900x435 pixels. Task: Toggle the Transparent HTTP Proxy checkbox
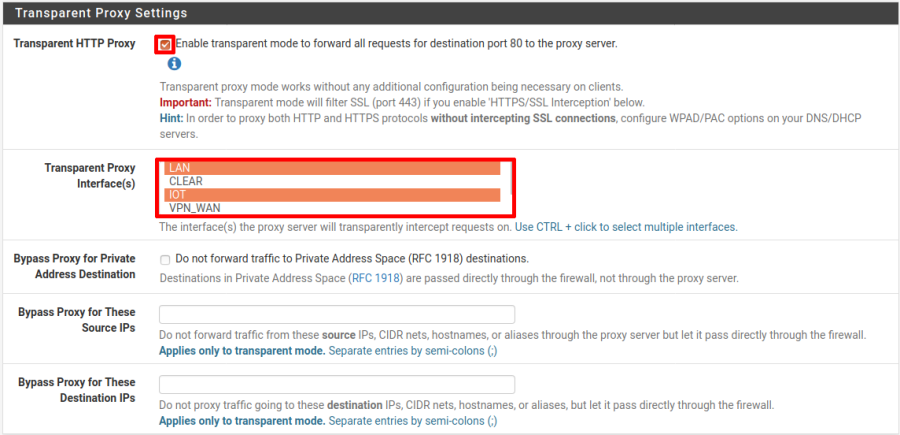164,44
